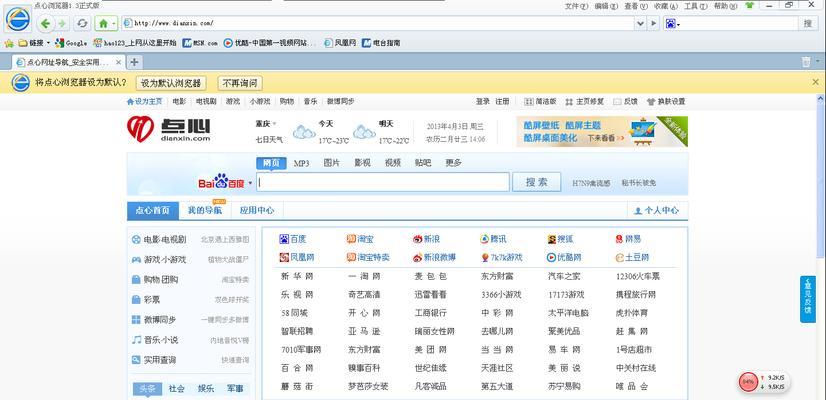Click the 点心 dianxin.com logo
The image size is (826, 400).
pos(169,130)
